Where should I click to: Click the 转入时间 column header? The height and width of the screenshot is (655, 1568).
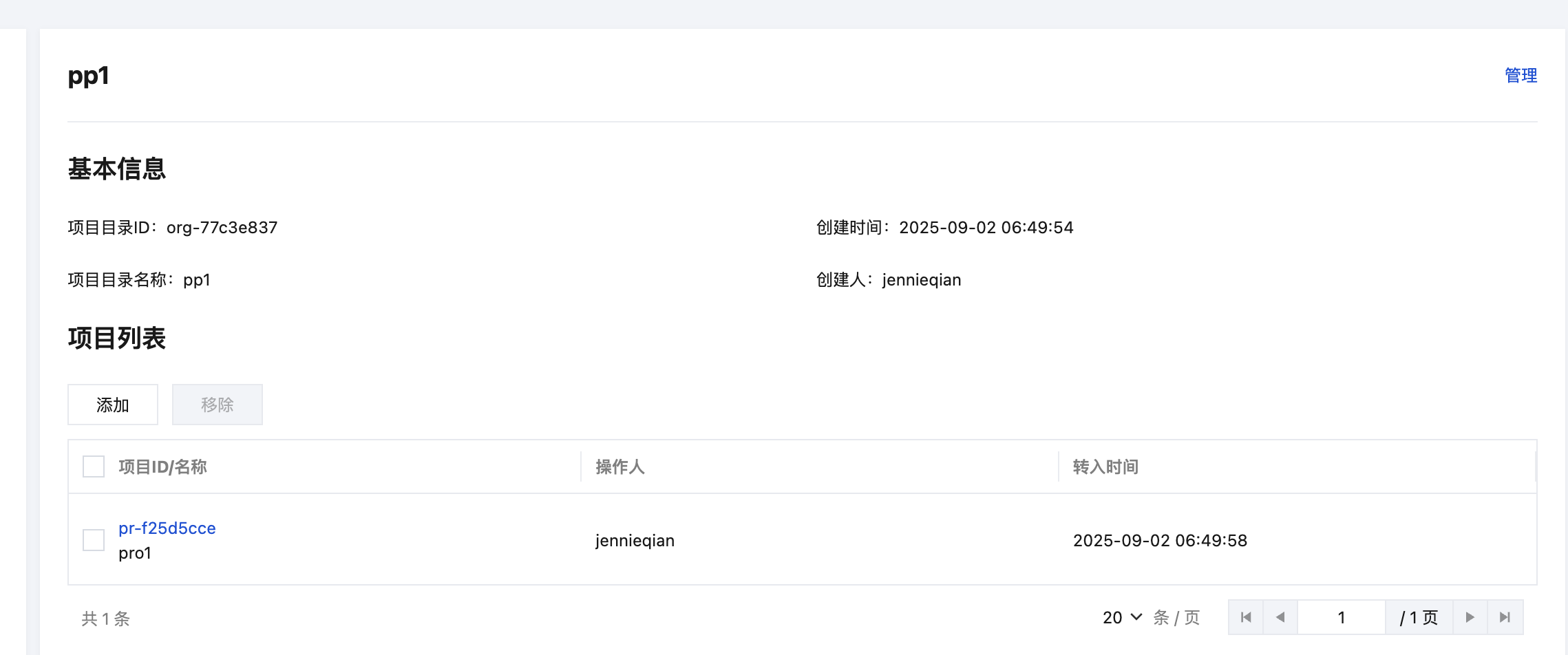pos(1105,467)
